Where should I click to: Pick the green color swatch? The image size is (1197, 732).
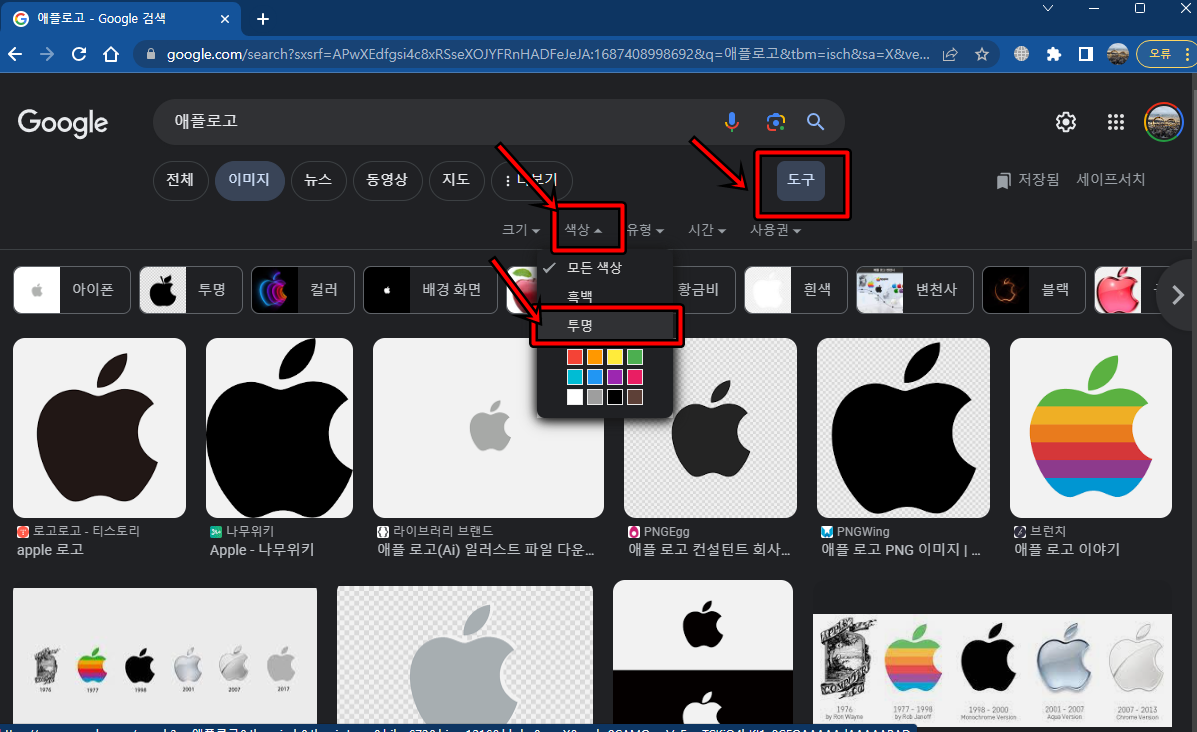(x=634, y=357)
